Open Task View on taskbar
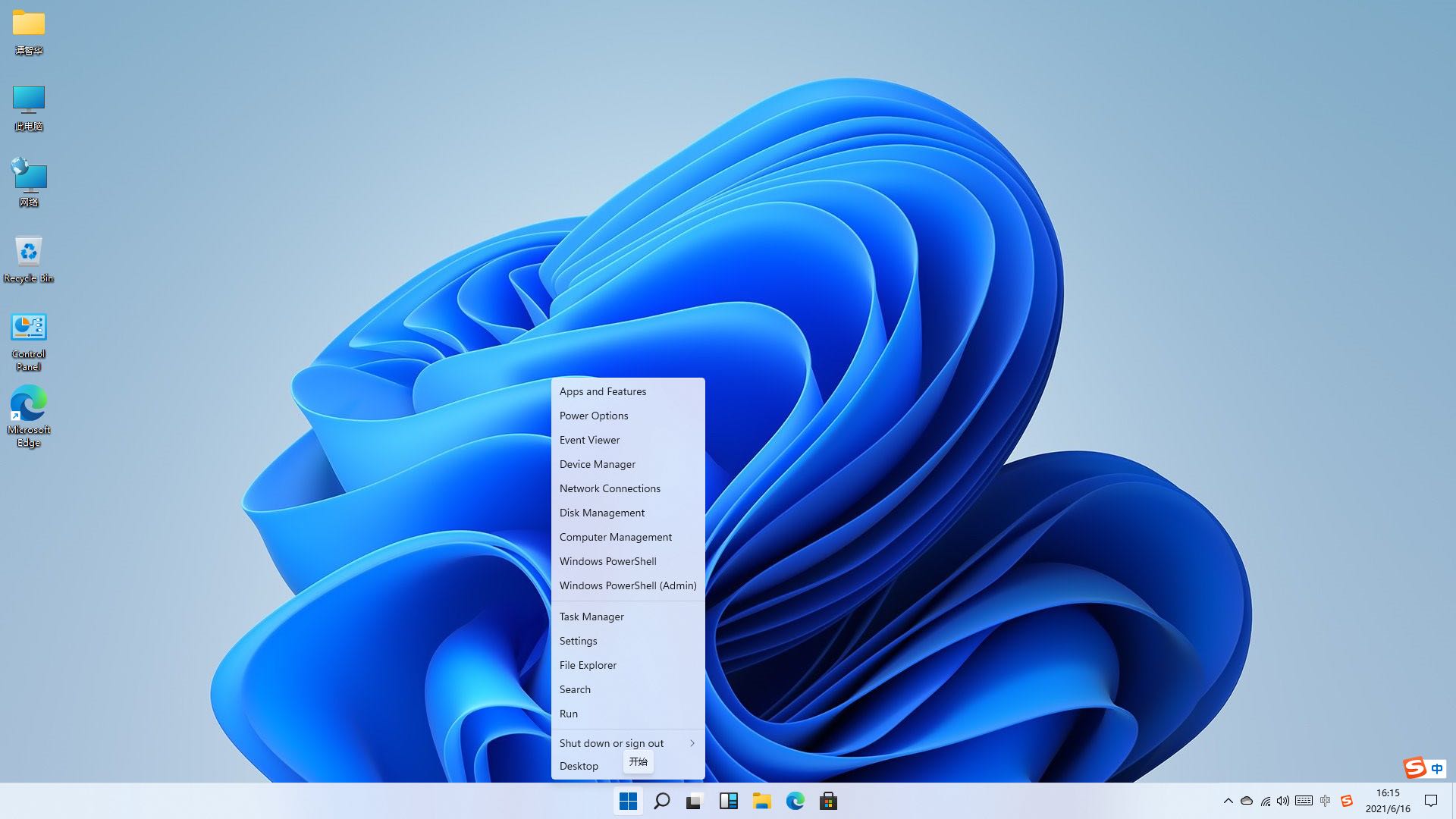1456x819 pixels. tap(695, 801)
